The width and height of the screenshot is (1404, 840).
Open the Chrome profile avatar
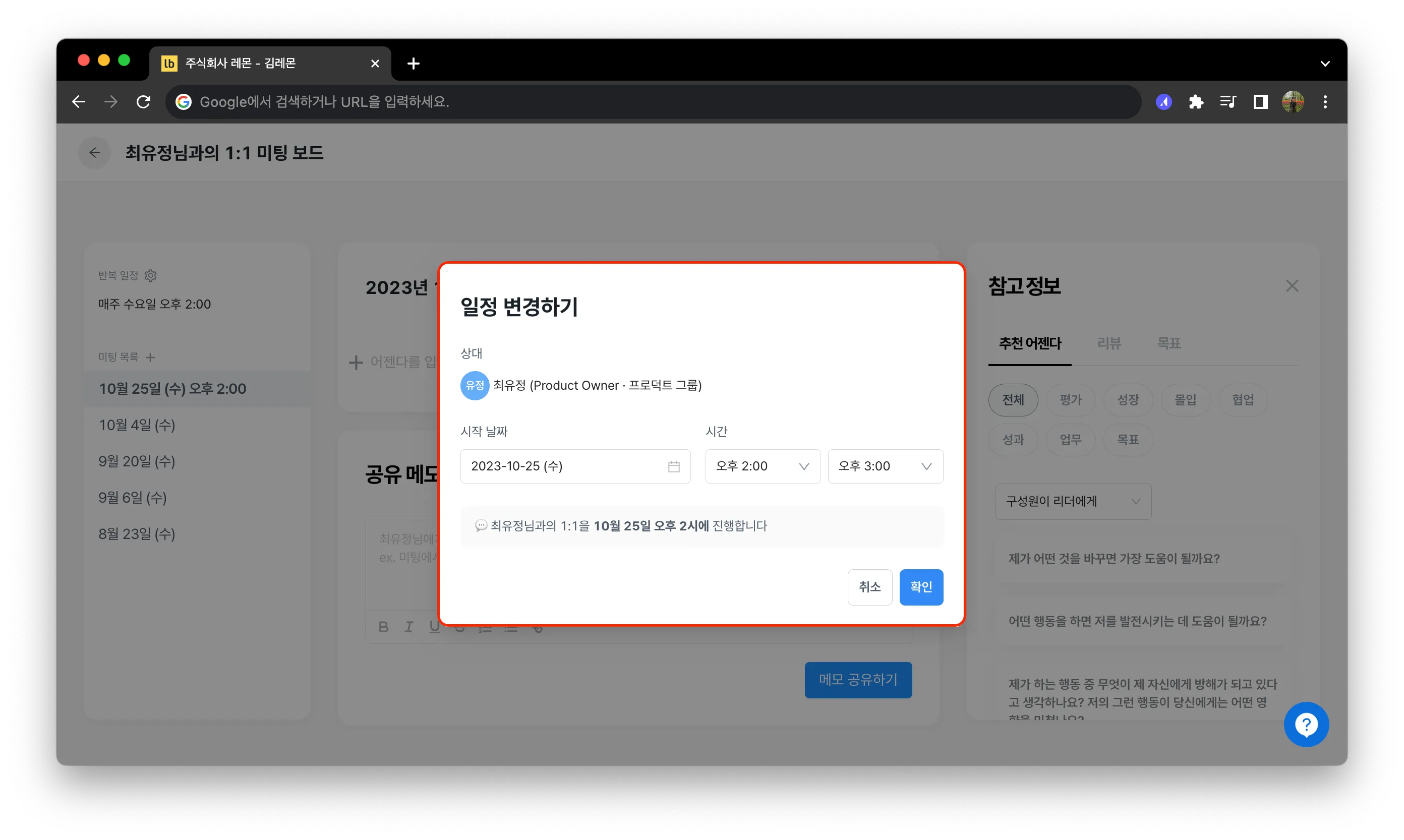click(1293, 102)
